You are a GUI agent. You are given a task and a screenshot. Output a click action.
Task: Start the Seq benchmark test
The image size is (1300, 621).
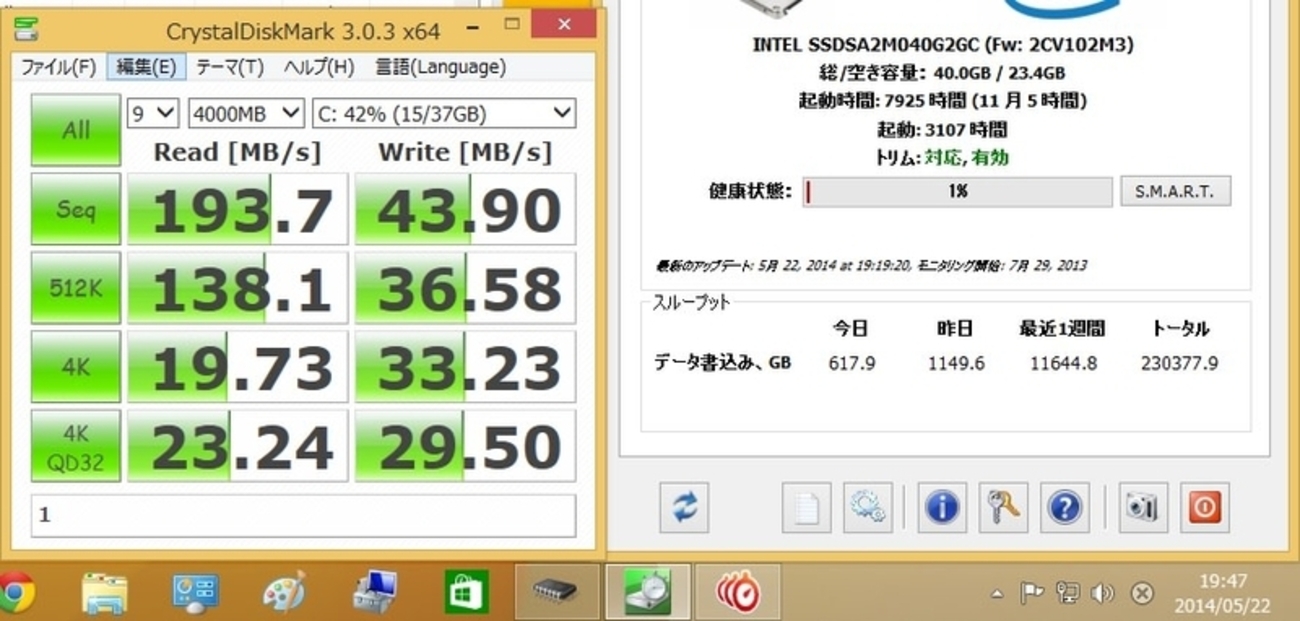coord(76,209)
